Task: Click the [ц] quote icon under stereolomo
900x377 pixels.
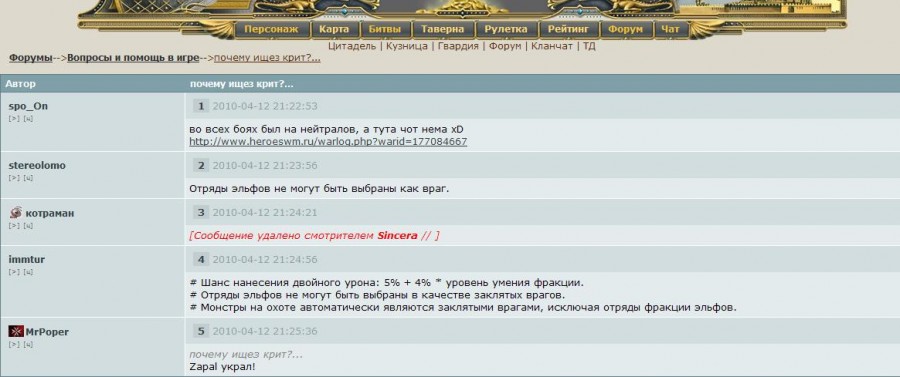Action: (x=28, y=178)
